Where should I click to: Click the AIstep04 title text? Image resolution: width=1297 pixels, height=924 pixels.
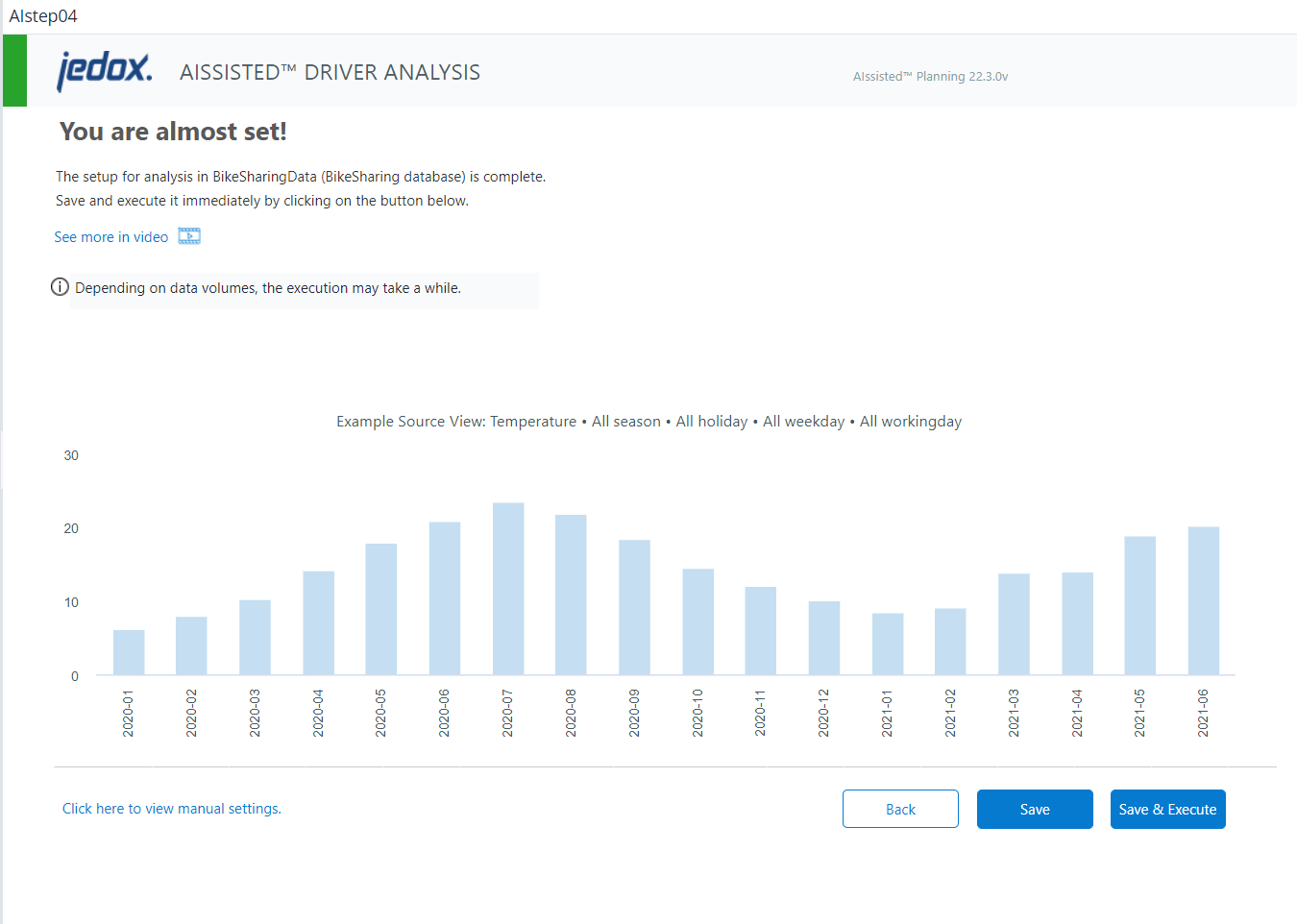43,16
